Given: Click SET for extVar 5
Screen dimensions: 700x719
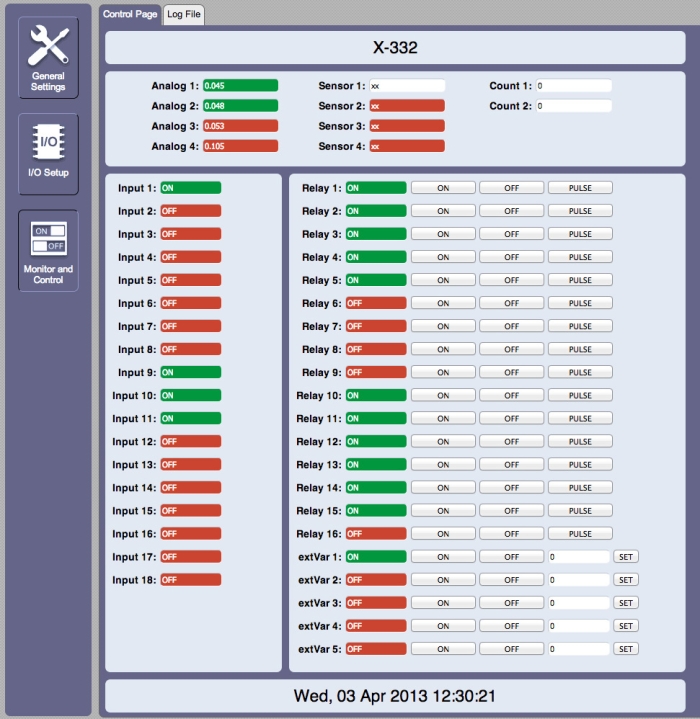Looking at the screenshot, I should (626, 649).
